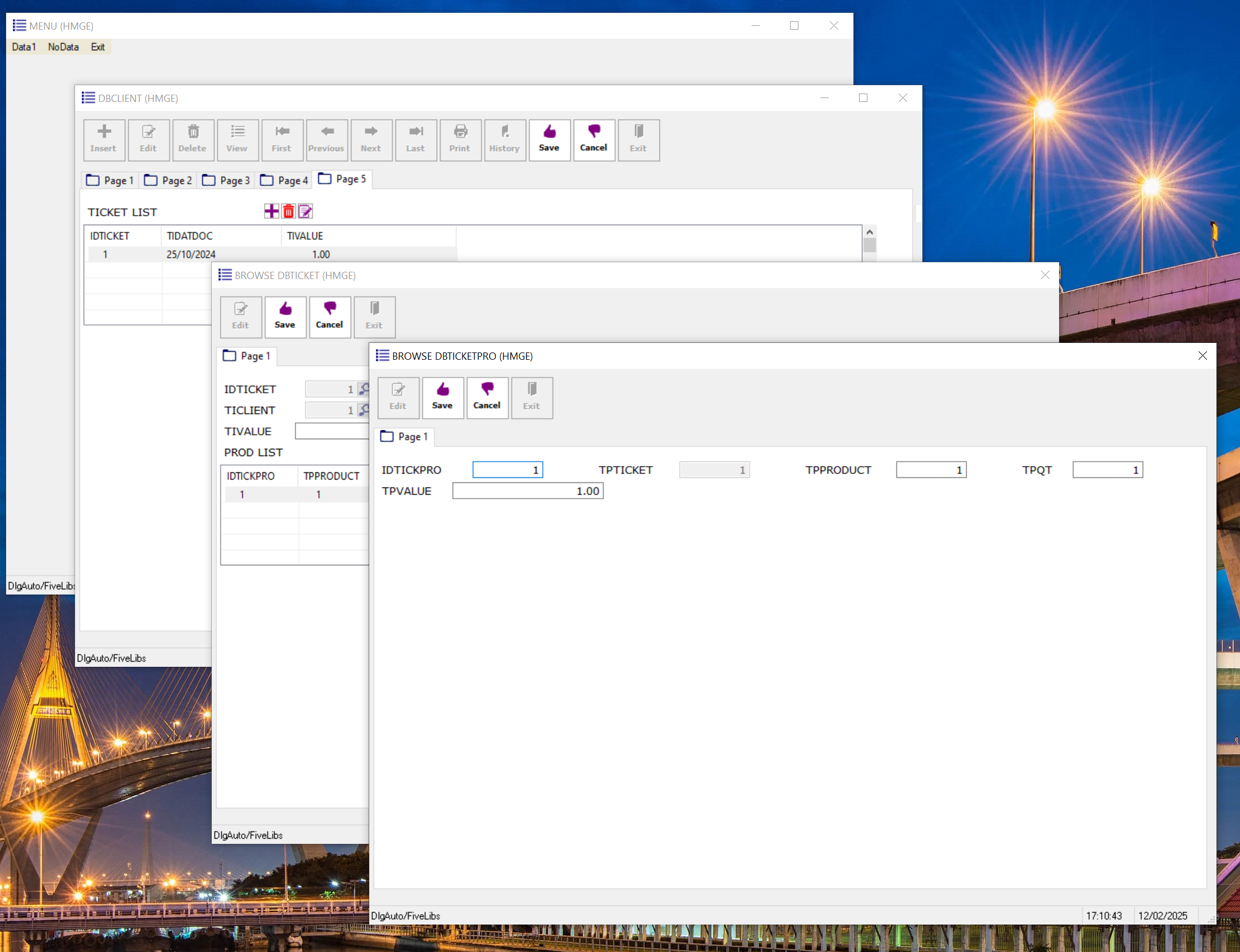Click Save in the BROWSE DBTICKETPRO window
1240x952 pixels.
coord(442,397)
